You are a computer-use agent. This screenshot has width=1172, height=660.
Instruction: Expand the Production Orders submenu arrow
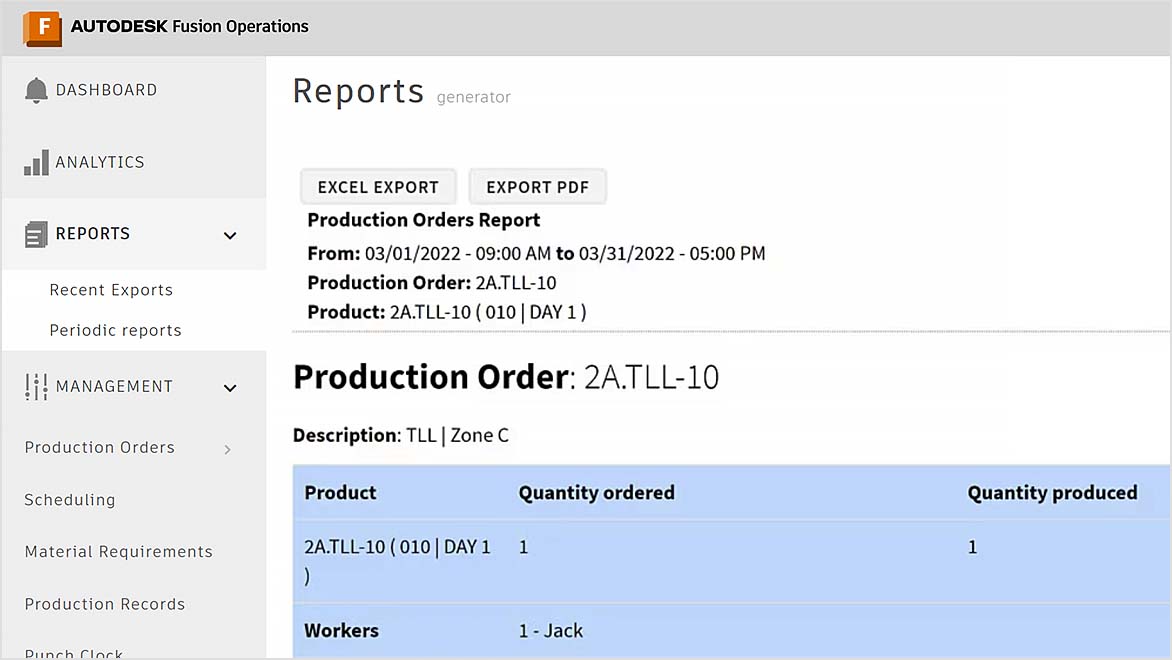(x=228, y=449)
